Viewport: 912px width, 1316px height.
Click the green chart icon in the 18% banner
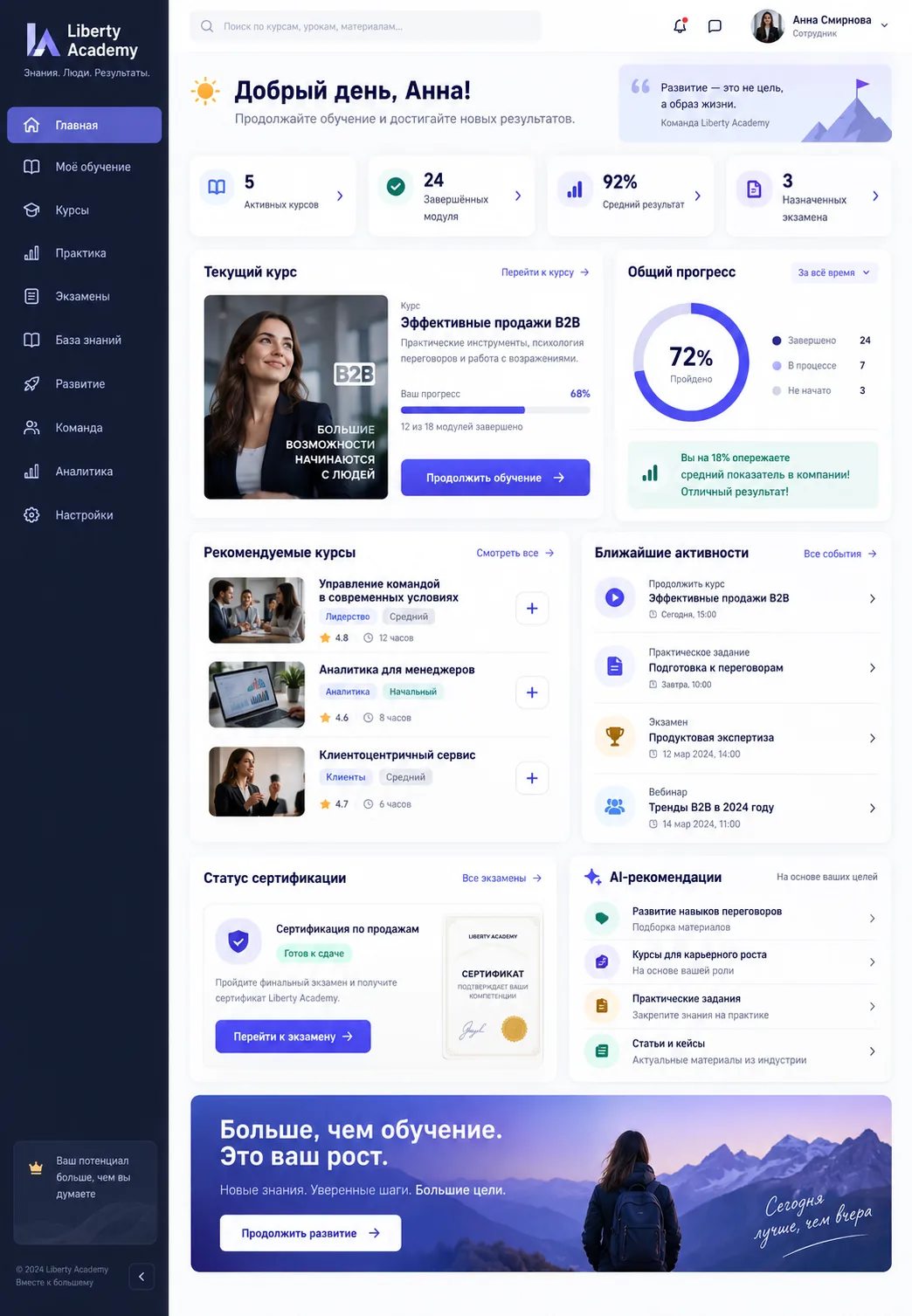[x=650, y=473]
